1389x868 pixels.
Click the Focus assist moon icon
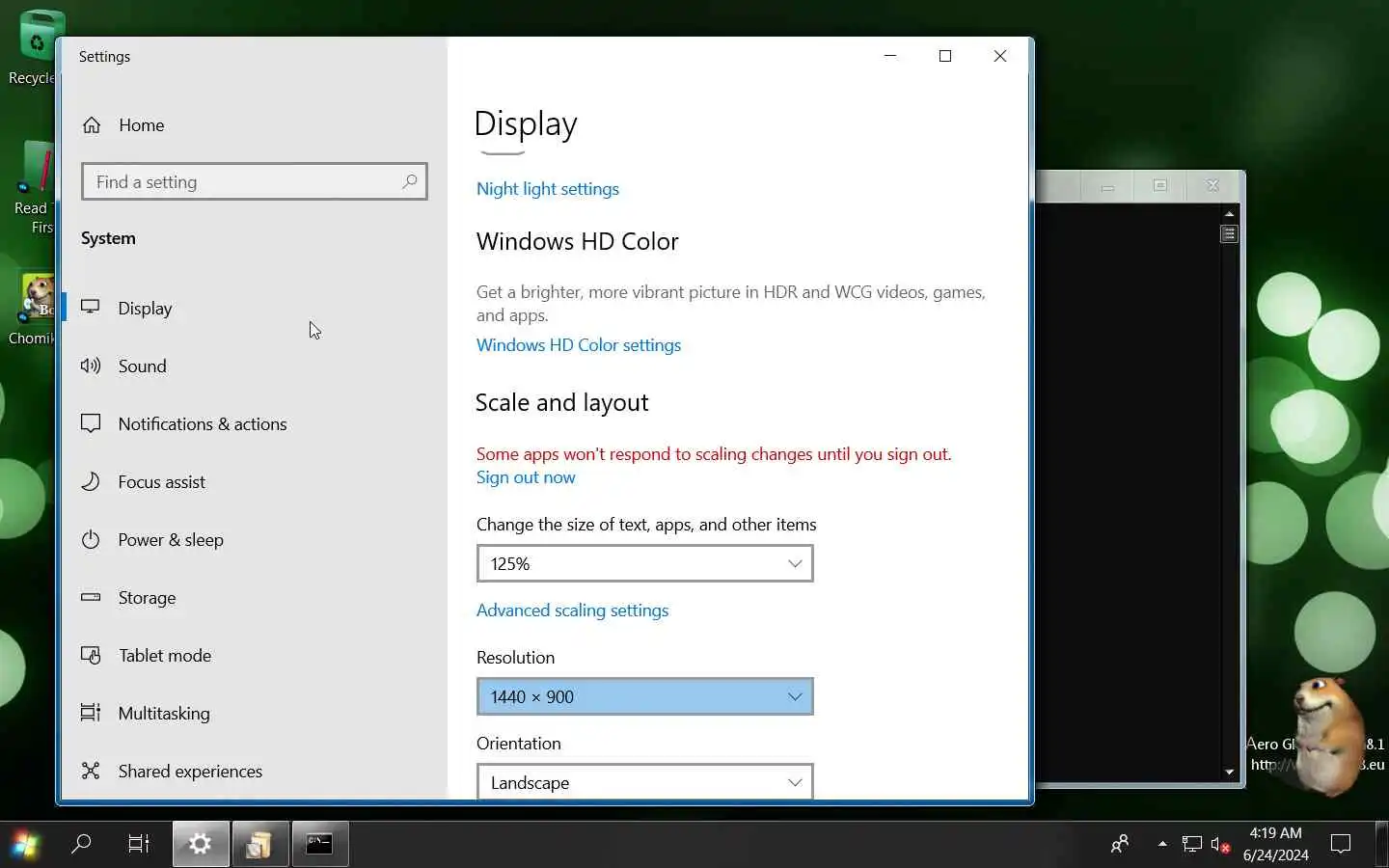tap(91, 481)
